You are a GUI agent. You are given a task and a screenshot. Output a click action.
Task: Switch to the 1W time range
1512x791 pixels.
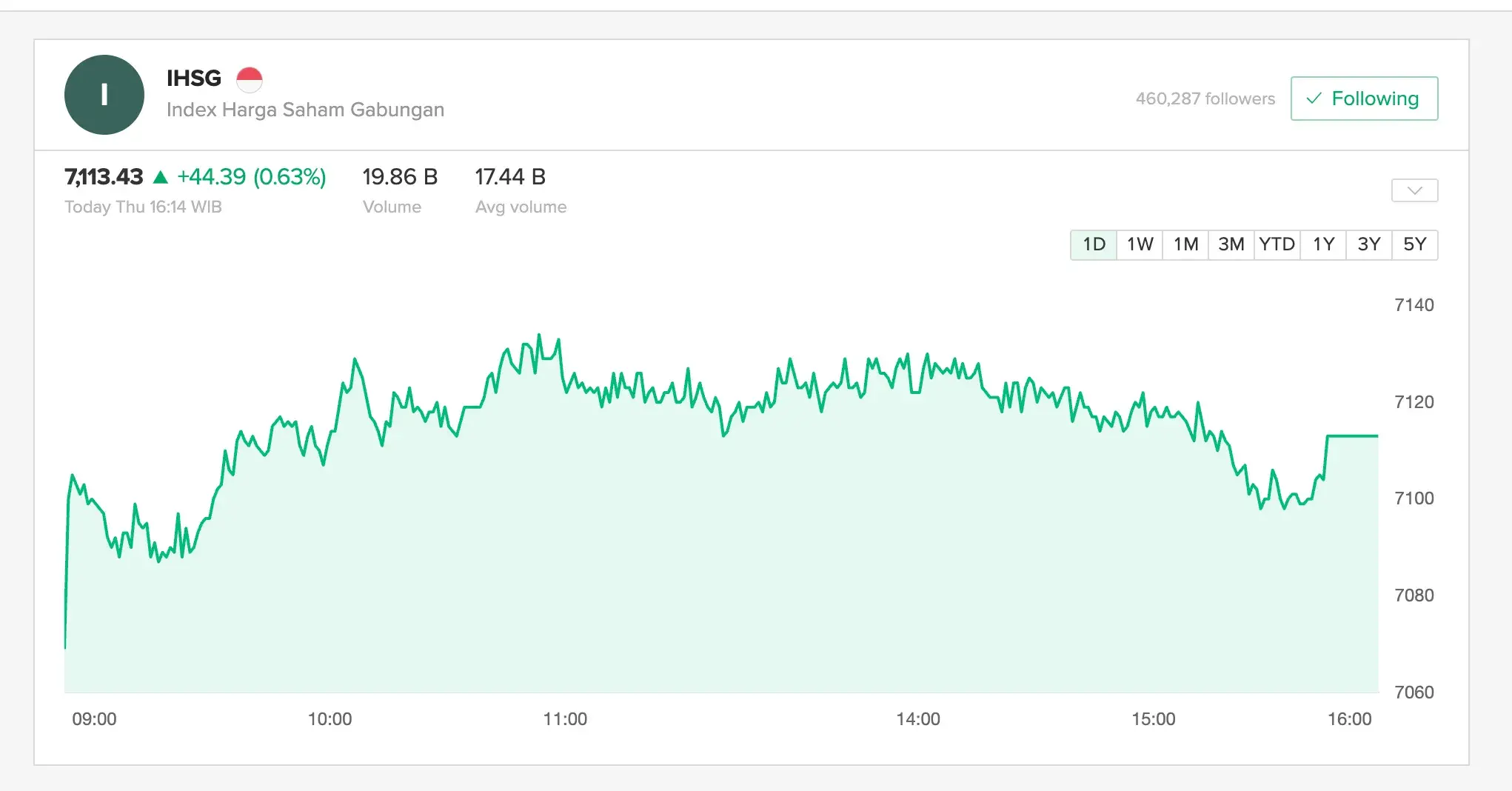coord(1140,244)
